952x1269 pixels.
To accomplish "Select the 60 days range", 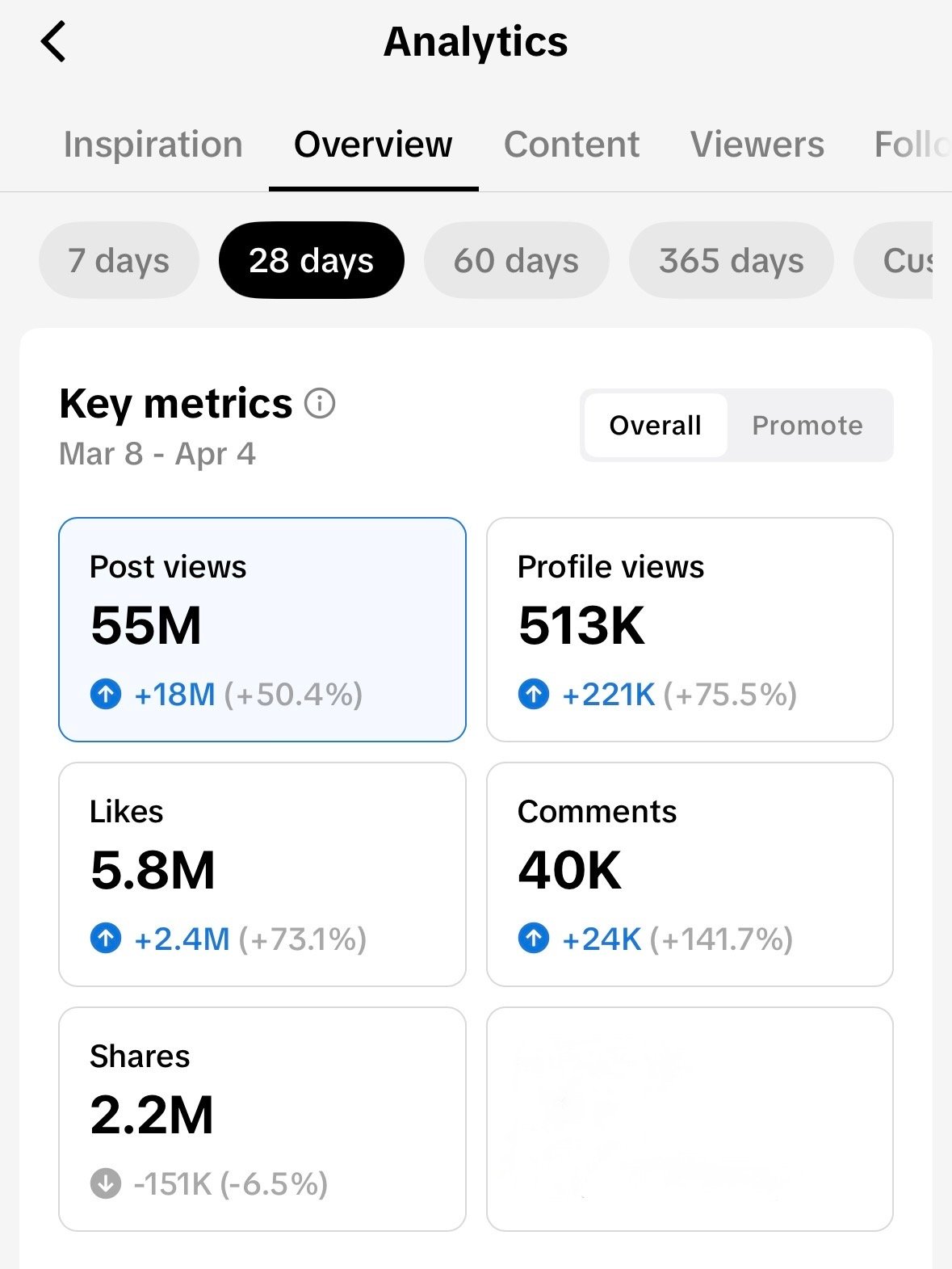I will pos(516,260).
